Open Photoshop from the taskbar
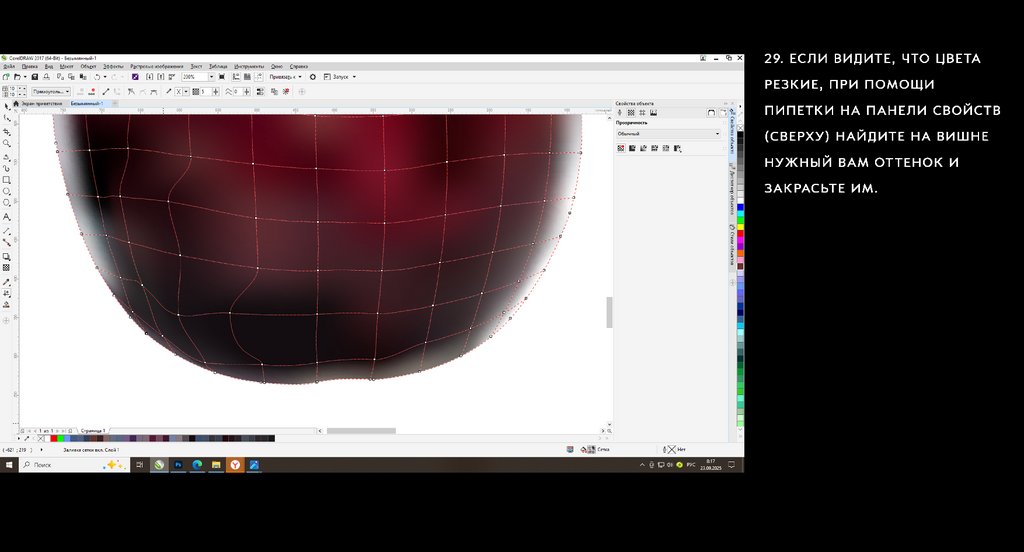1024x552 pixels. tap(178, 465)
